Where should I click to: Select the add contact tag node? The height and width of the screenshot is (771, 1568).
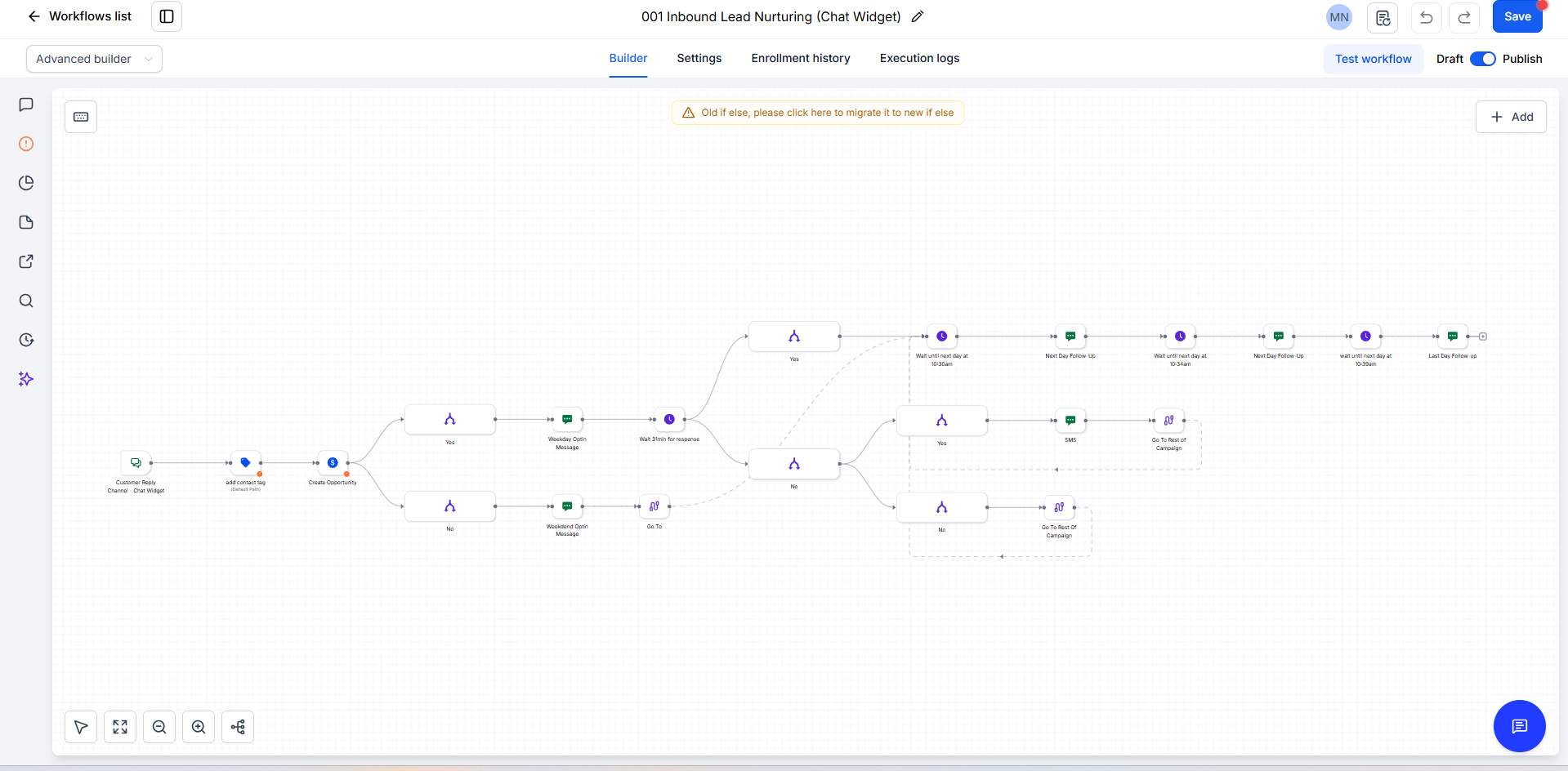tap(246, 463)
